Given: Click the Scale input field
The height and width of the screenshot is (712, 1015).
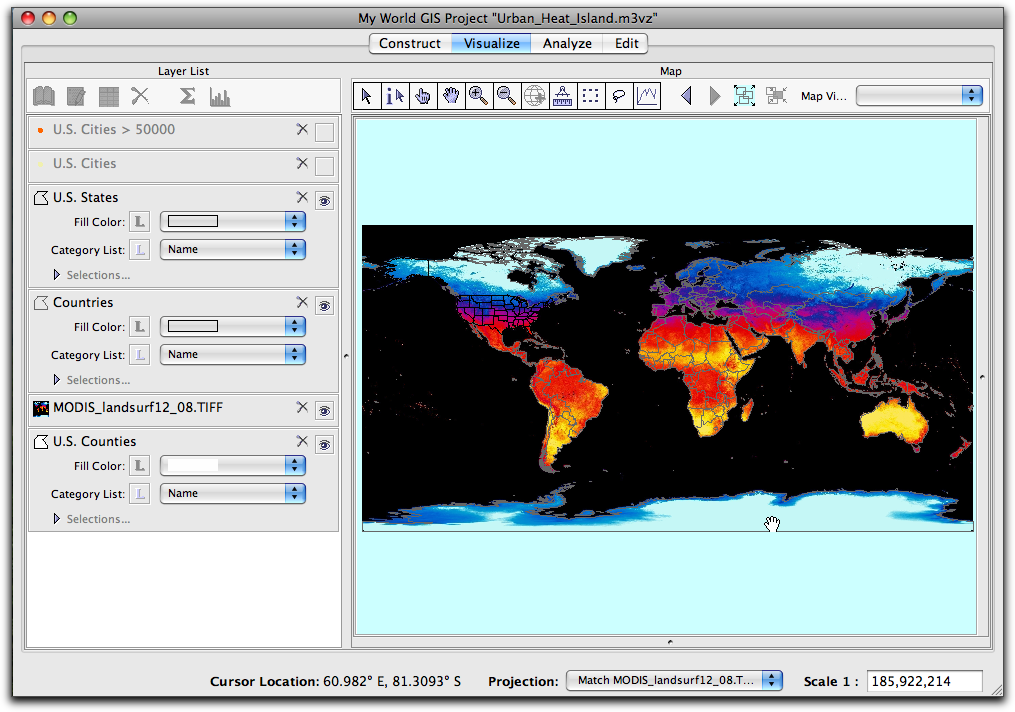Looking at the screenshot, I should [923, 681].
